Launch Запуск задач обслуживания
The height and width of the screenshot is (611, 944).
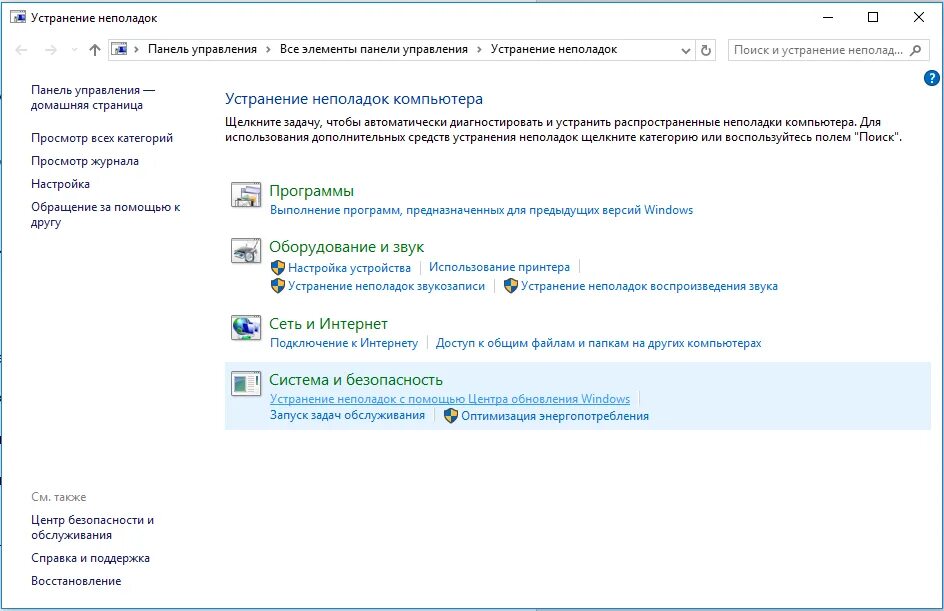pyautogui.click(x=347, y=415)
